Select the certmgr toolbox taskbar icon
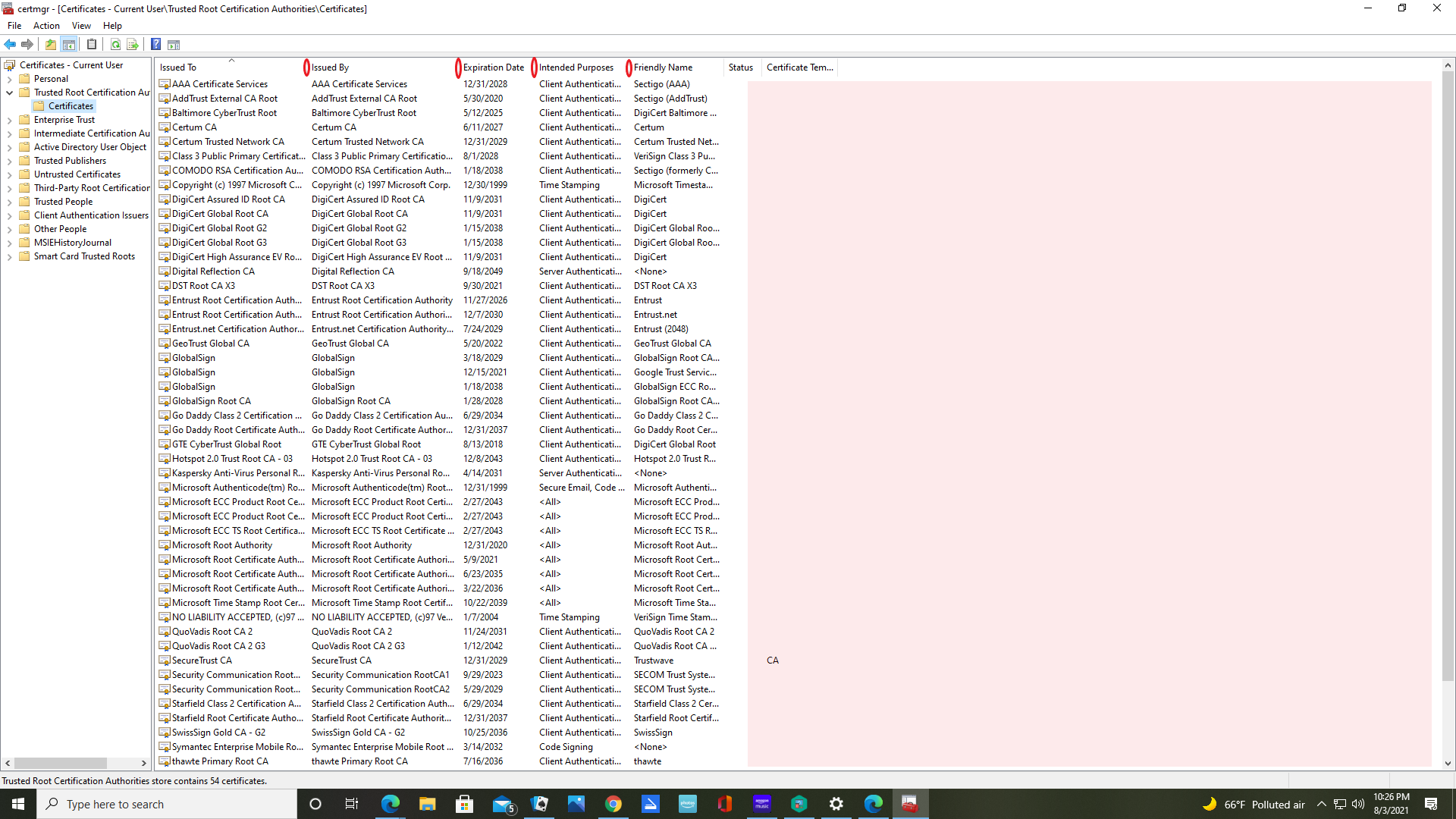1456x819 pixels. (910, 804)
